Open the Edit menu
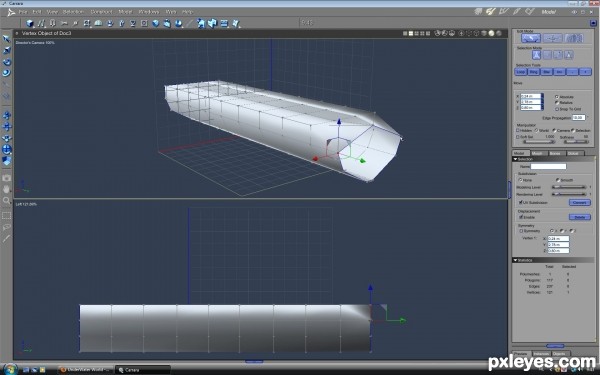Screen dimensions: 600x375 coord(37,12)
